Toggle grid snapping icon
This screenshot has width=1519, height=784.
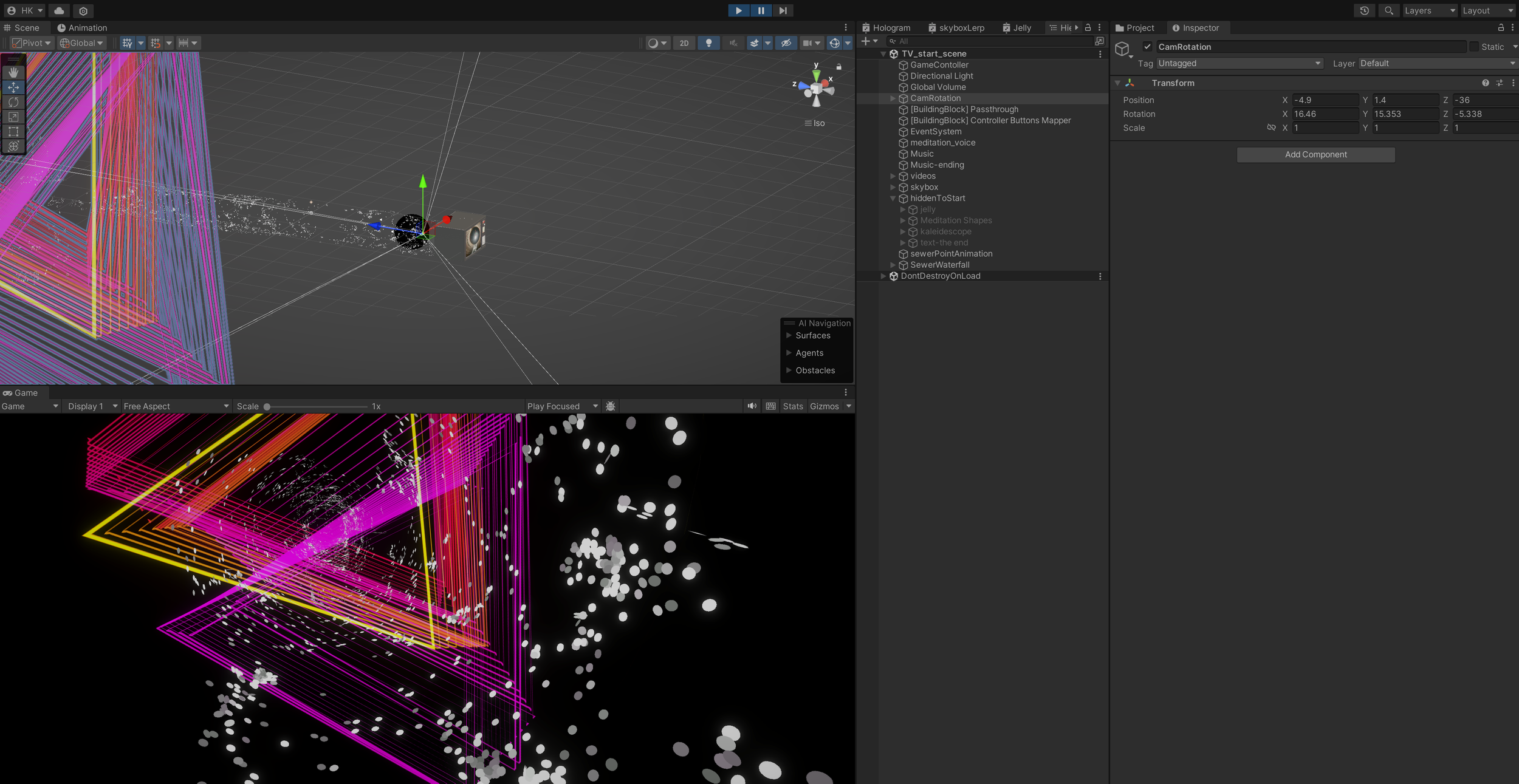[156, 43]
